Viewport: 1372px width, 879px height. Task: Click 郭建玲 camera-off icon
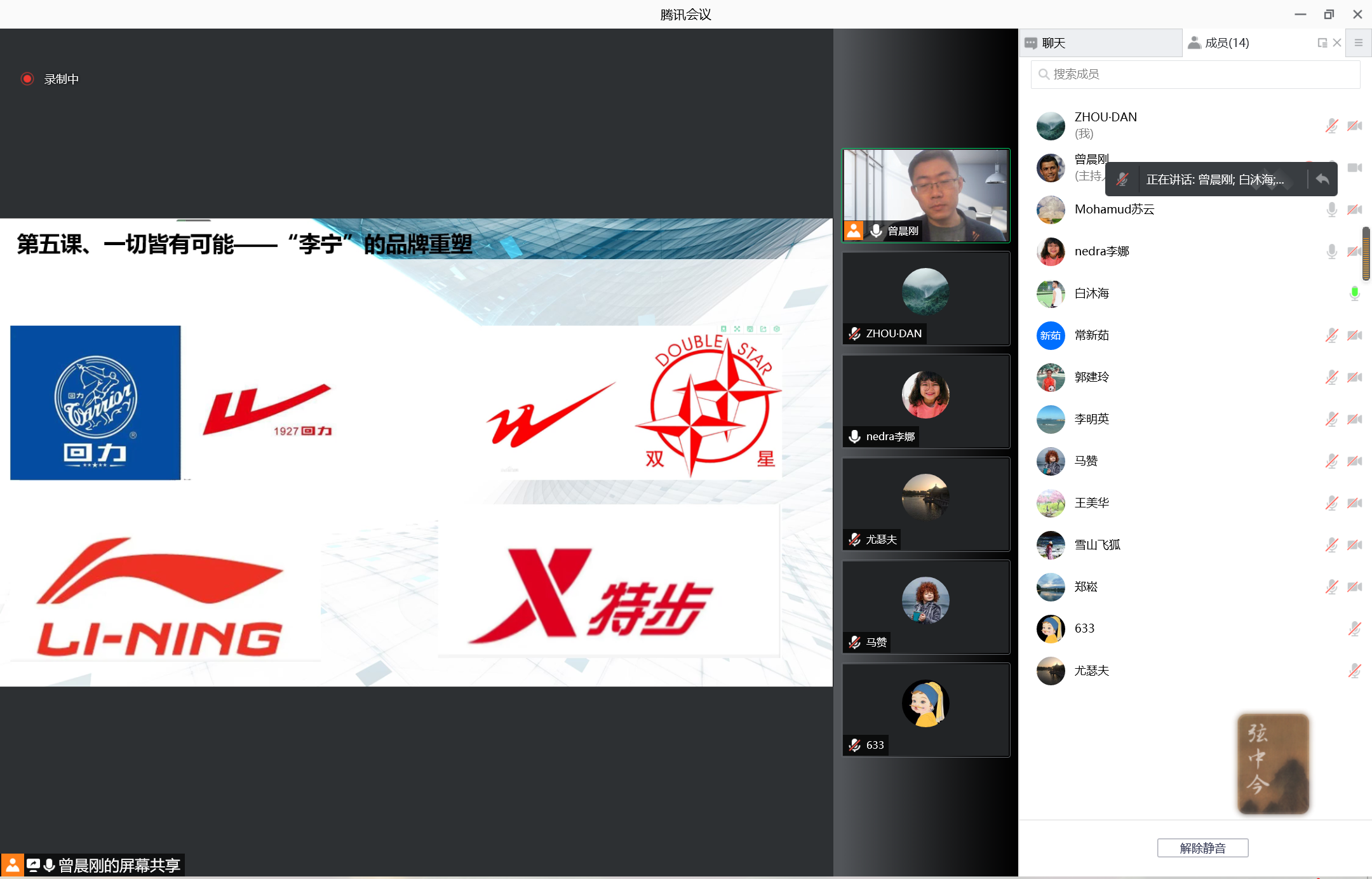(1355, 377)
